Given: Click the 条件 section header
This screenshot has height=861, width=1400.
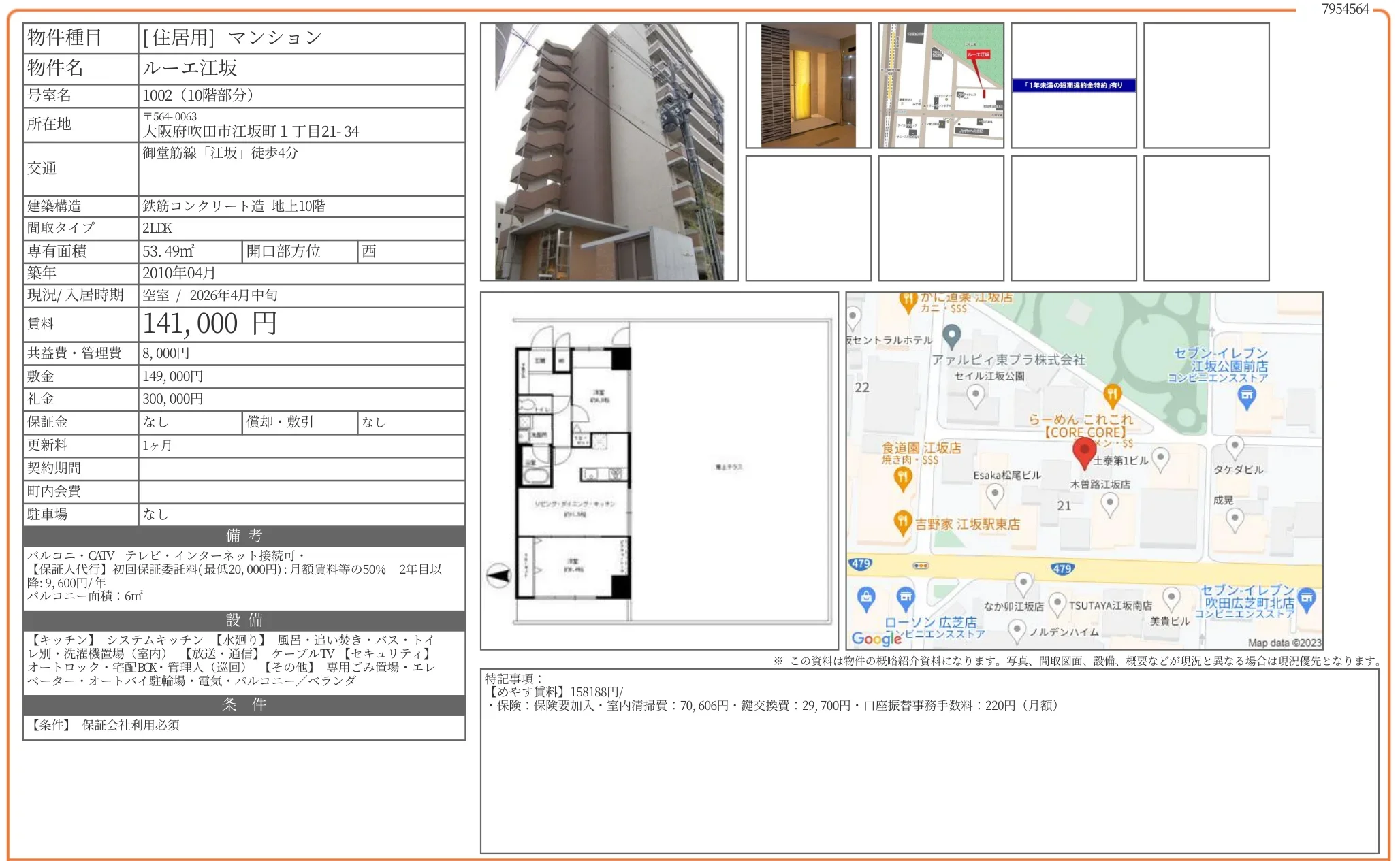Looking at the screenshot, I should tap(244, 704).
